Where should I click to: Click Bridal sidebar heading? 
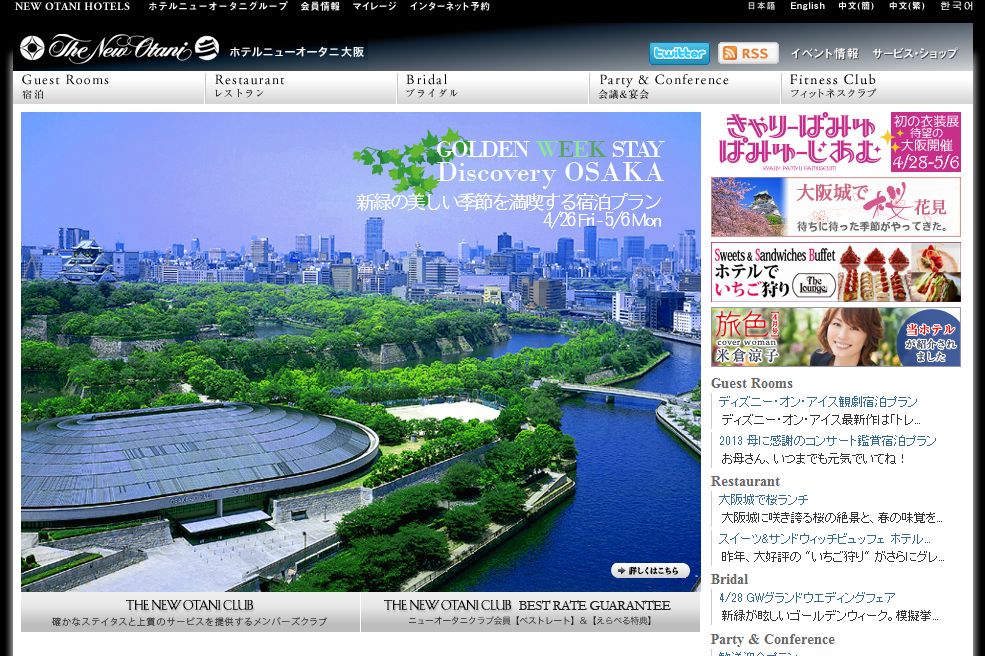(x=729, y=579)
